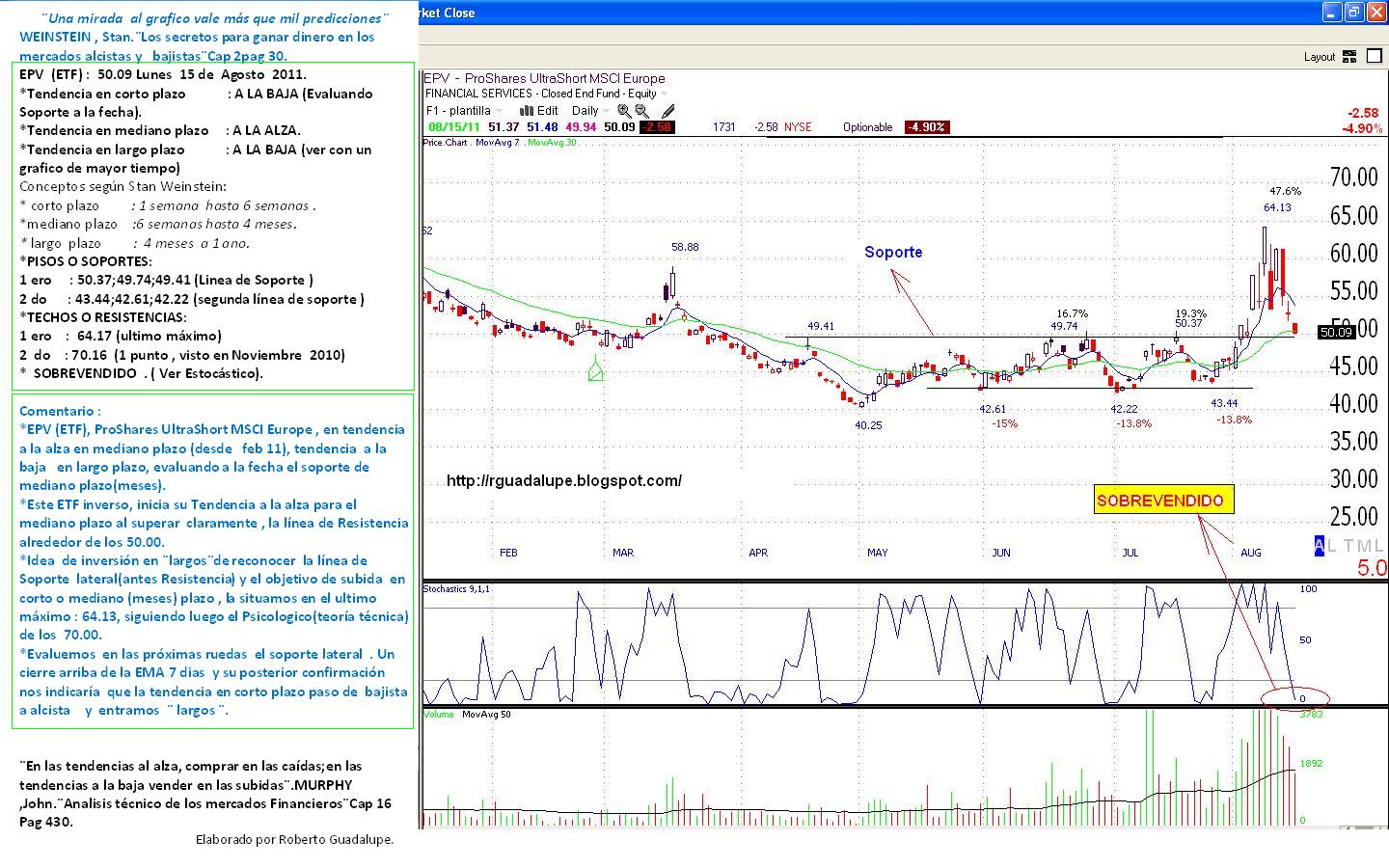
Task: Click the zoom in magnifier icon
Action: pyautogui.click(x=624, y=111)
